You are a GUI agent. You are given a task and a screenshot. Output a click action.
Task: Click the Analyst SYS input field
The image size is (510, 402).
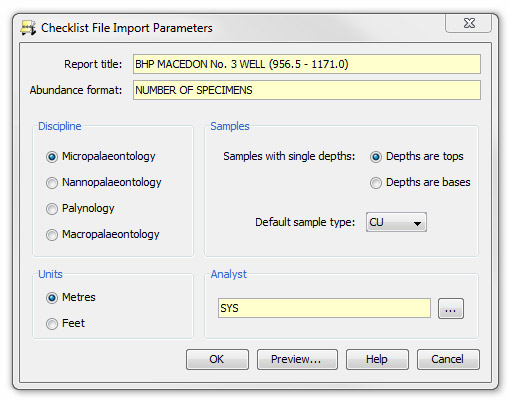point(324,308)
